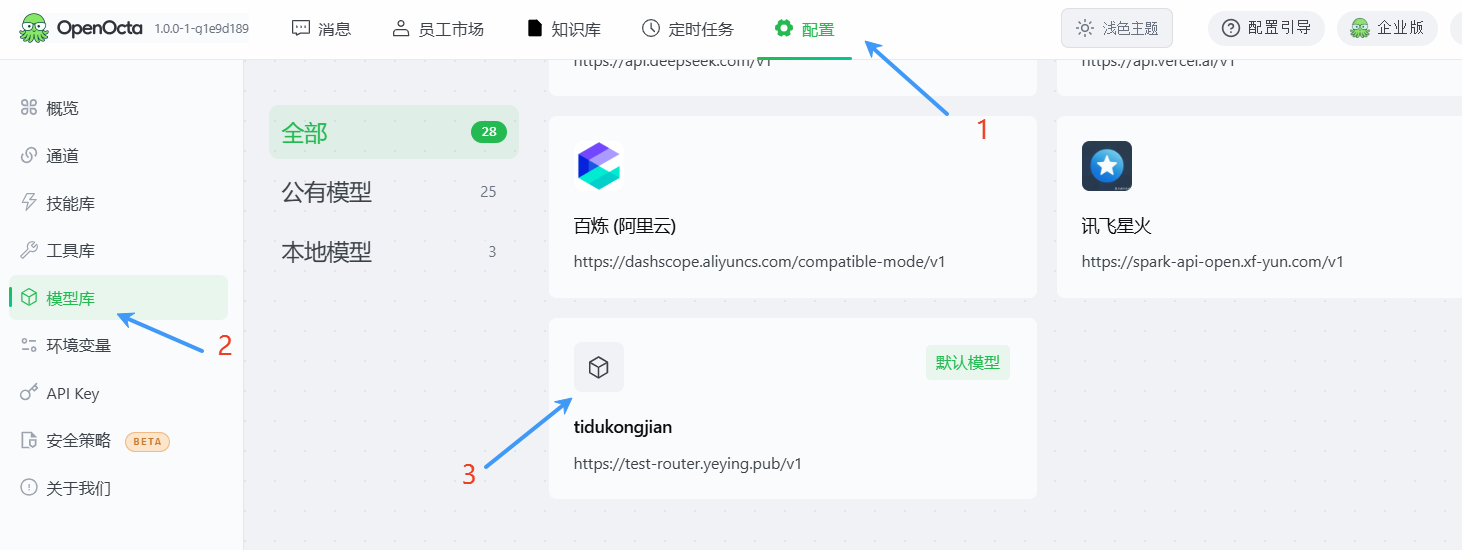Select 模型库 in the sidebar

[x=118, y=298]
